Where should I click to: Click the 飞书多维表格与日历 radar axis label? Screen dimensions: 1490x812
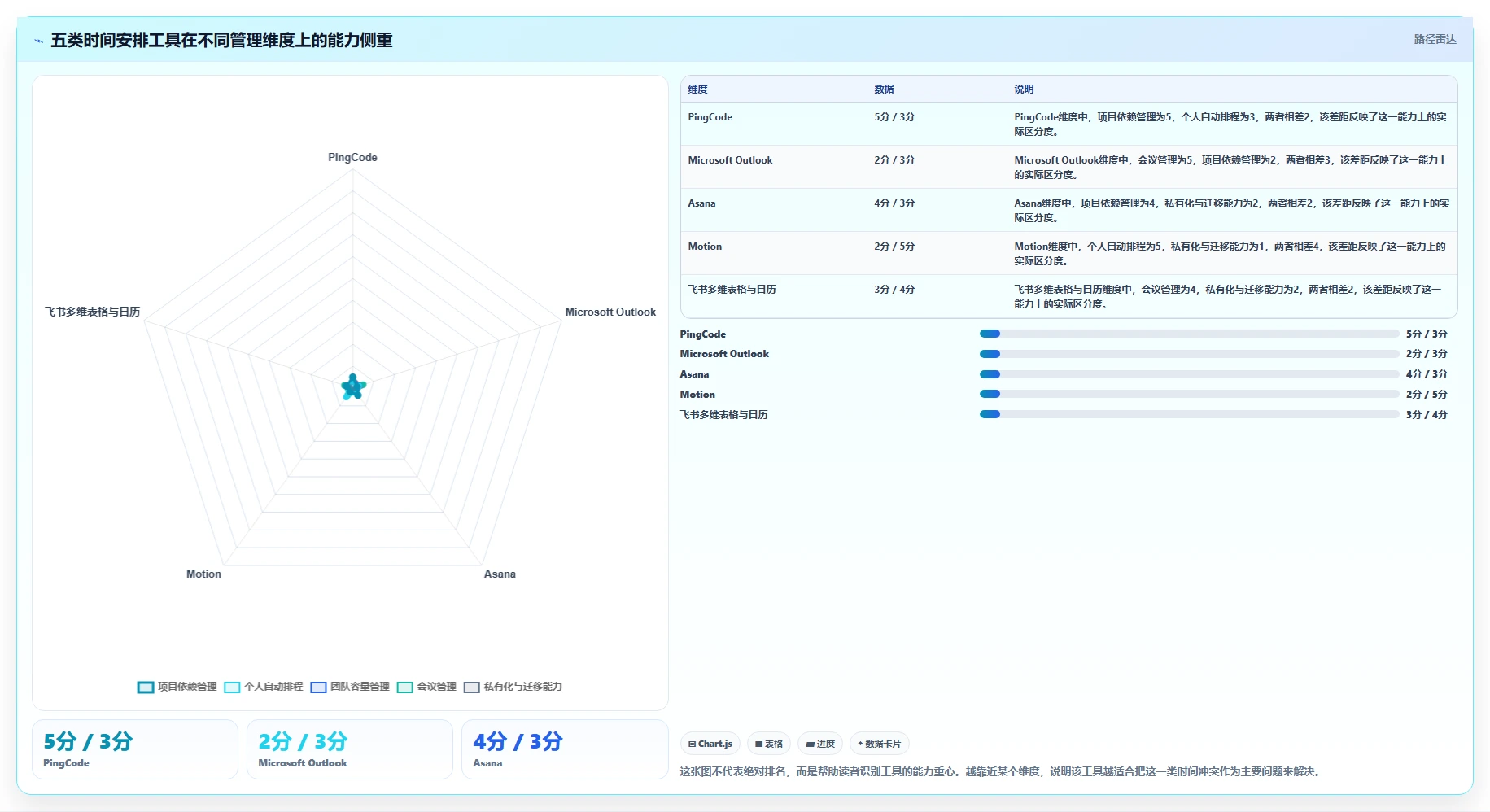(x=92, y=312)
